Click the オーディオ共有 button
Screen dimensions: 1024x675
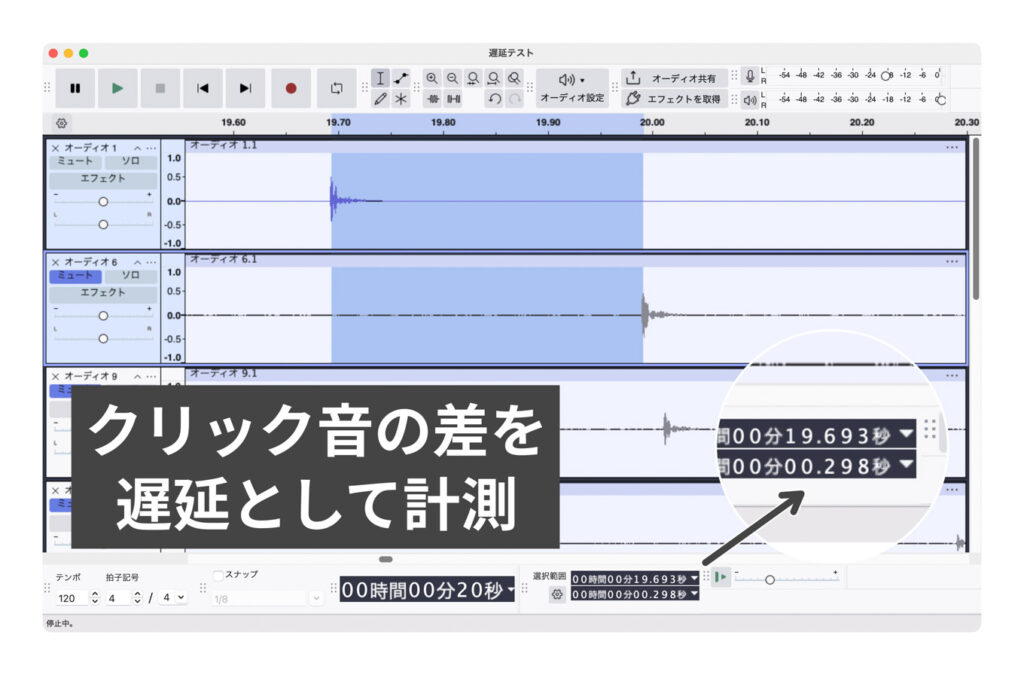[677, 76]
